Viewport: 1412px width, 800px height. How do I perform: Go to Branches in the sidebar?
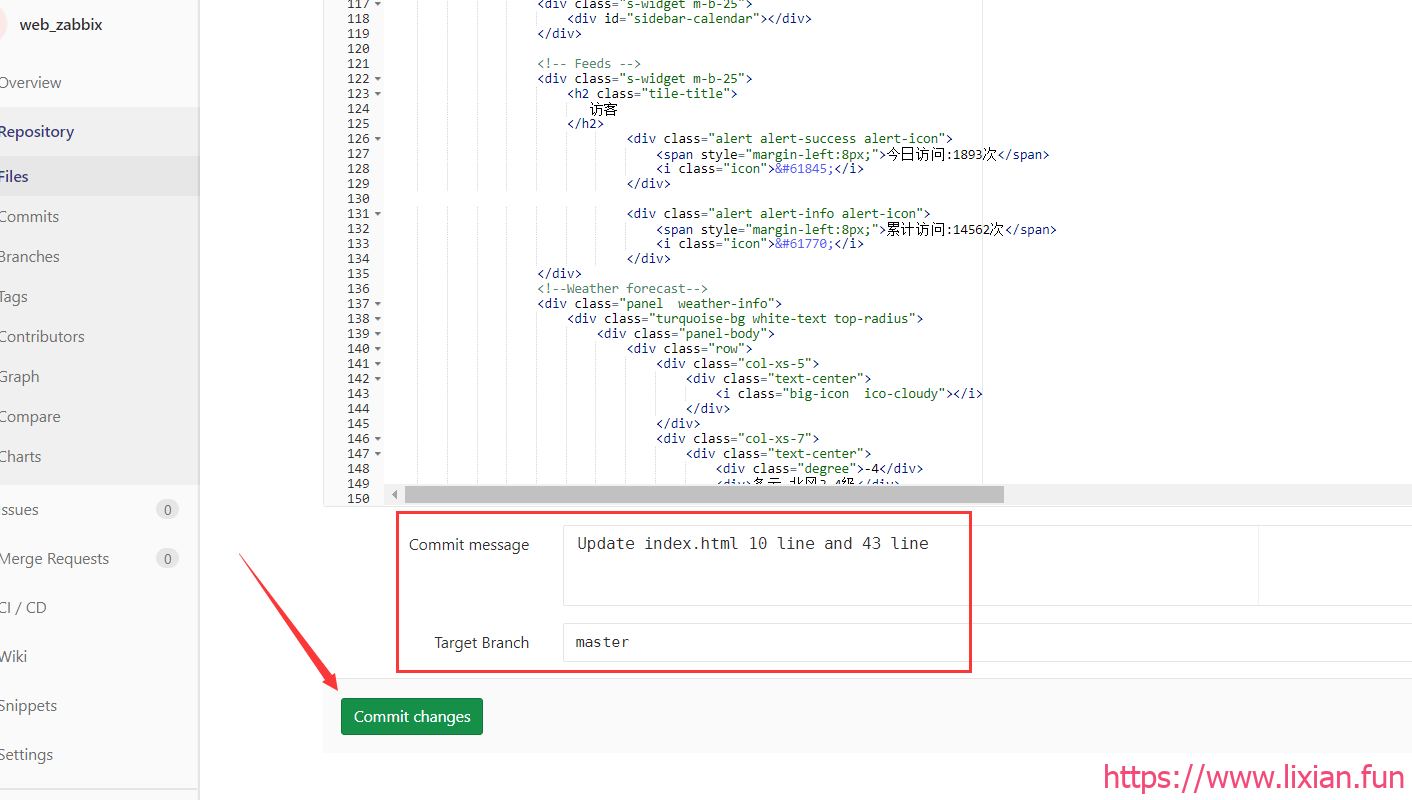pyautogui.click(x=30, y=257)
